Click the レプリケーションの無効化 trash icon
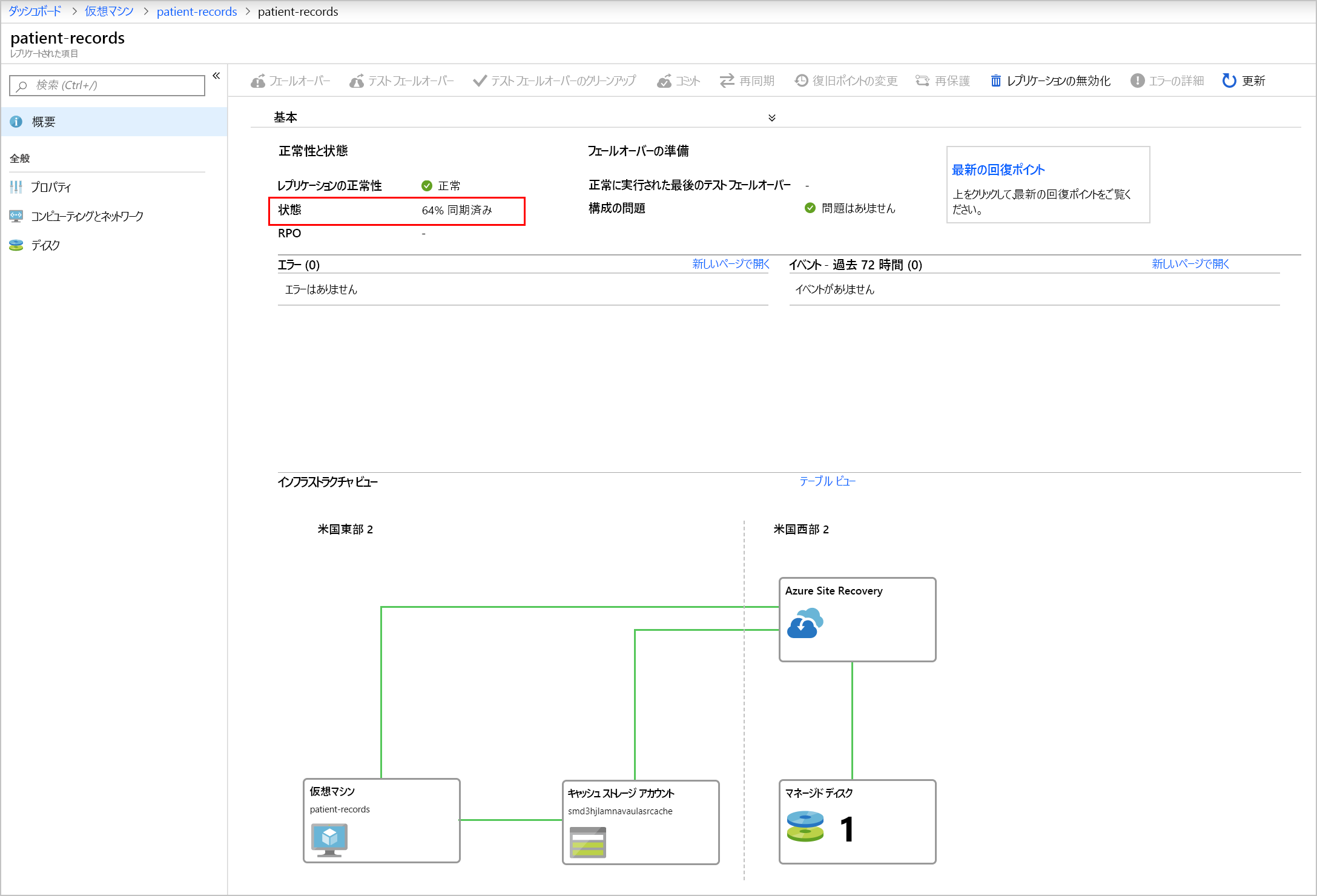Image resolution: width=1317 pixels, height=896 pixels. click(x=995, y=81)
